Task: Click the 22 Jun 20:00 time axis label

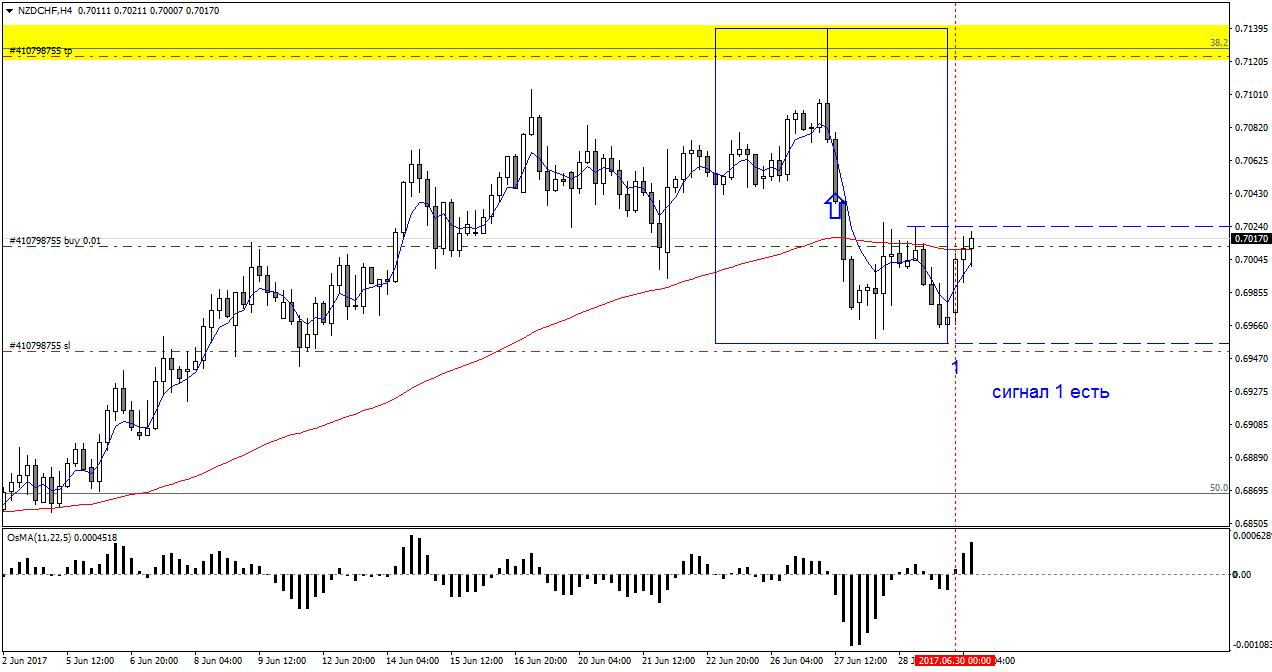Action: [x=733, y=661]
